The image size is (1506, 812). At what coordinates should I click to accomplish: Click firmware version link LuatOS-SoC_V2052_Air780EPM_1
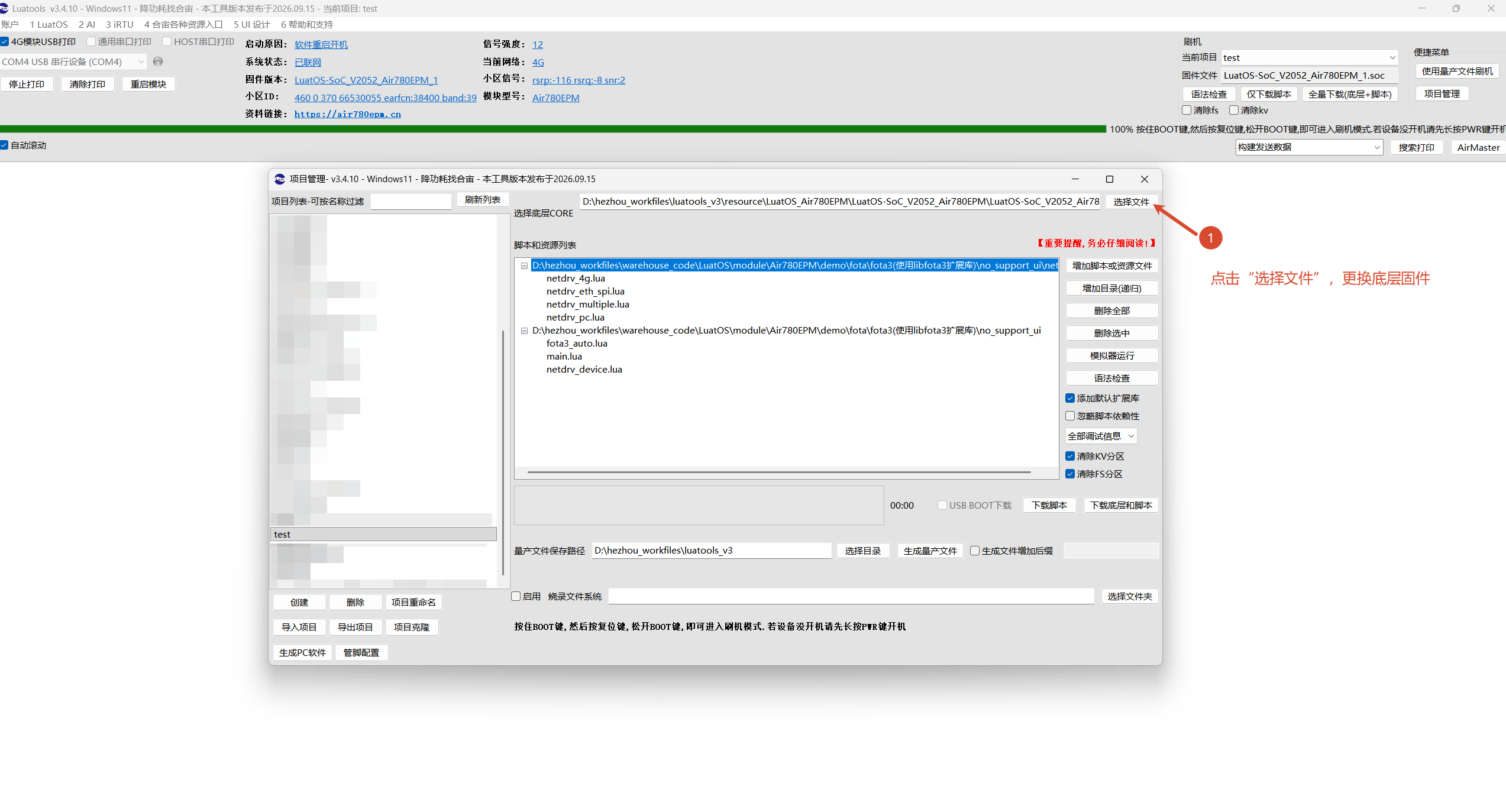(366, 80)
